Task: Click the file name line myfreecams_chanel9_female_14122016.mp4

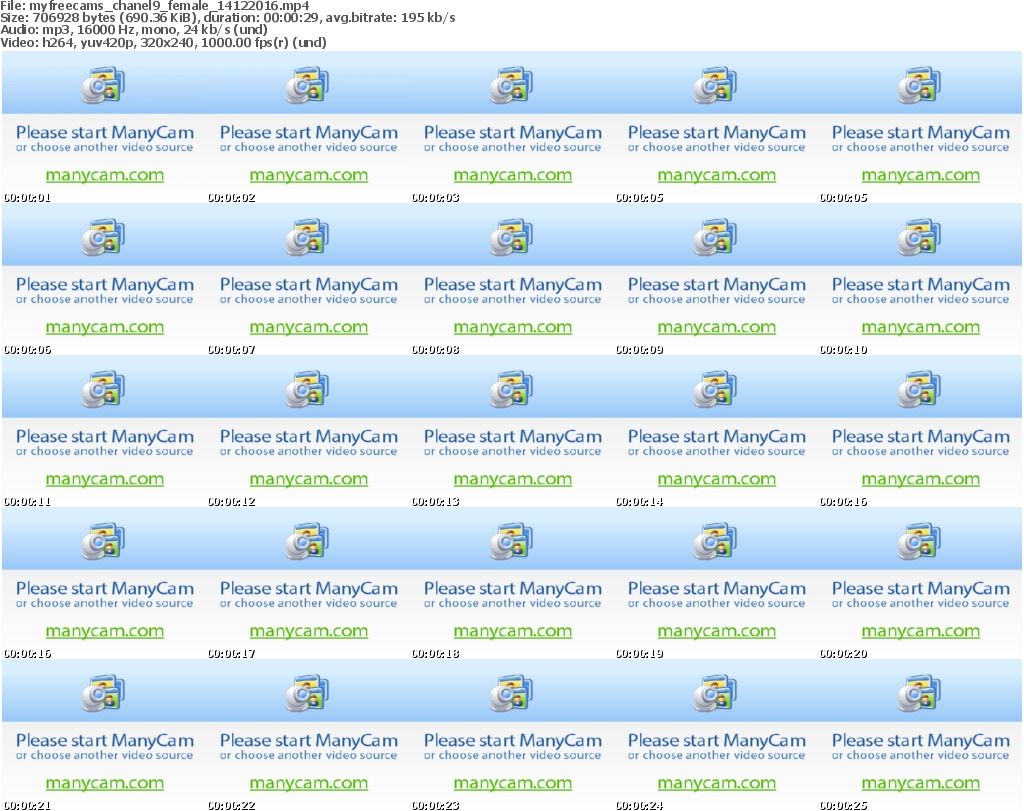Action: [155, 5]
